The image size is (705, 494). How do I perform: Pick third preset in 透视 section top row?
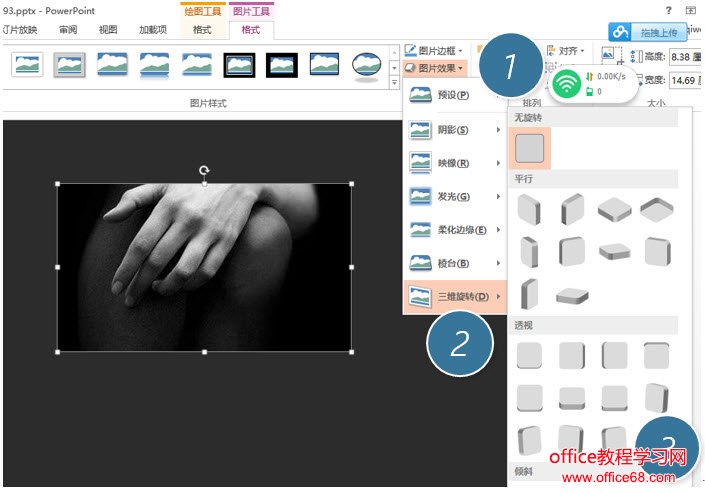click(615, 355)
